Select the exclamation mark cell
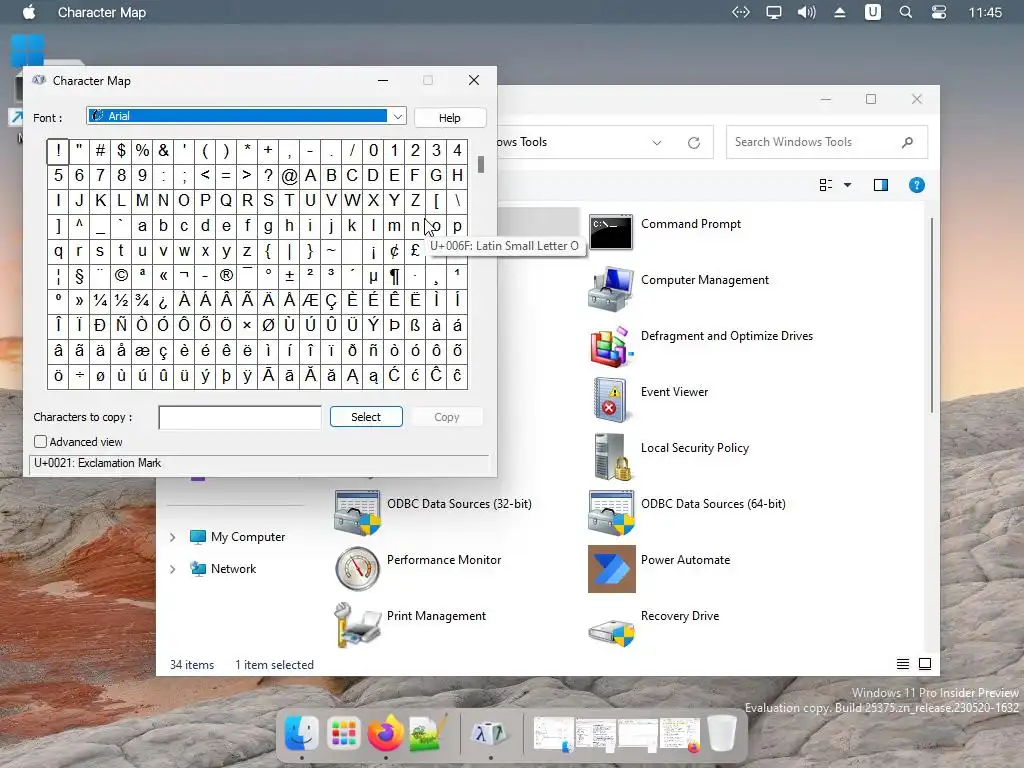The height and width of the screenshot is (768, 1024). coord(58,151)
